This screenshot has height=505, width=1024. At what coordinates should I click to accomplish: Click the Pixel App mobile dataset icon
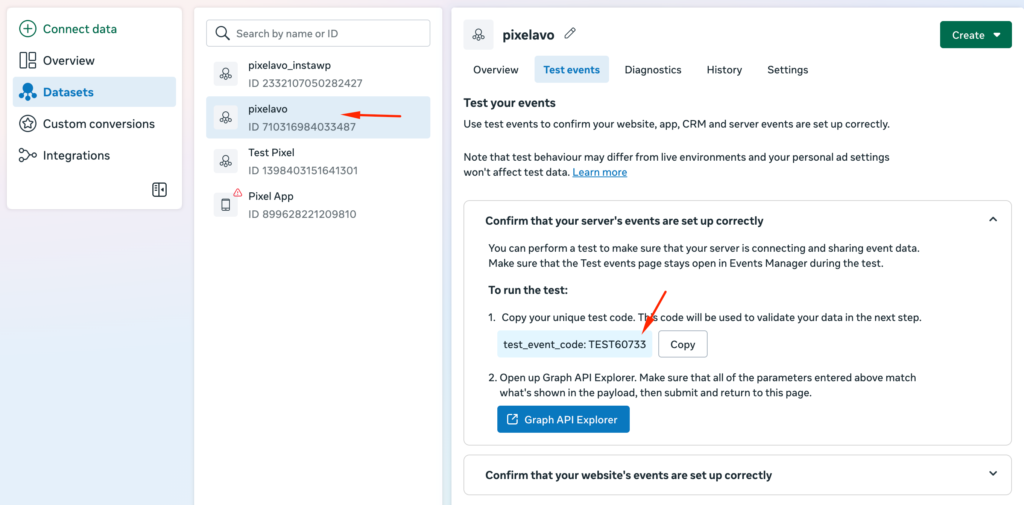point(225,204)
